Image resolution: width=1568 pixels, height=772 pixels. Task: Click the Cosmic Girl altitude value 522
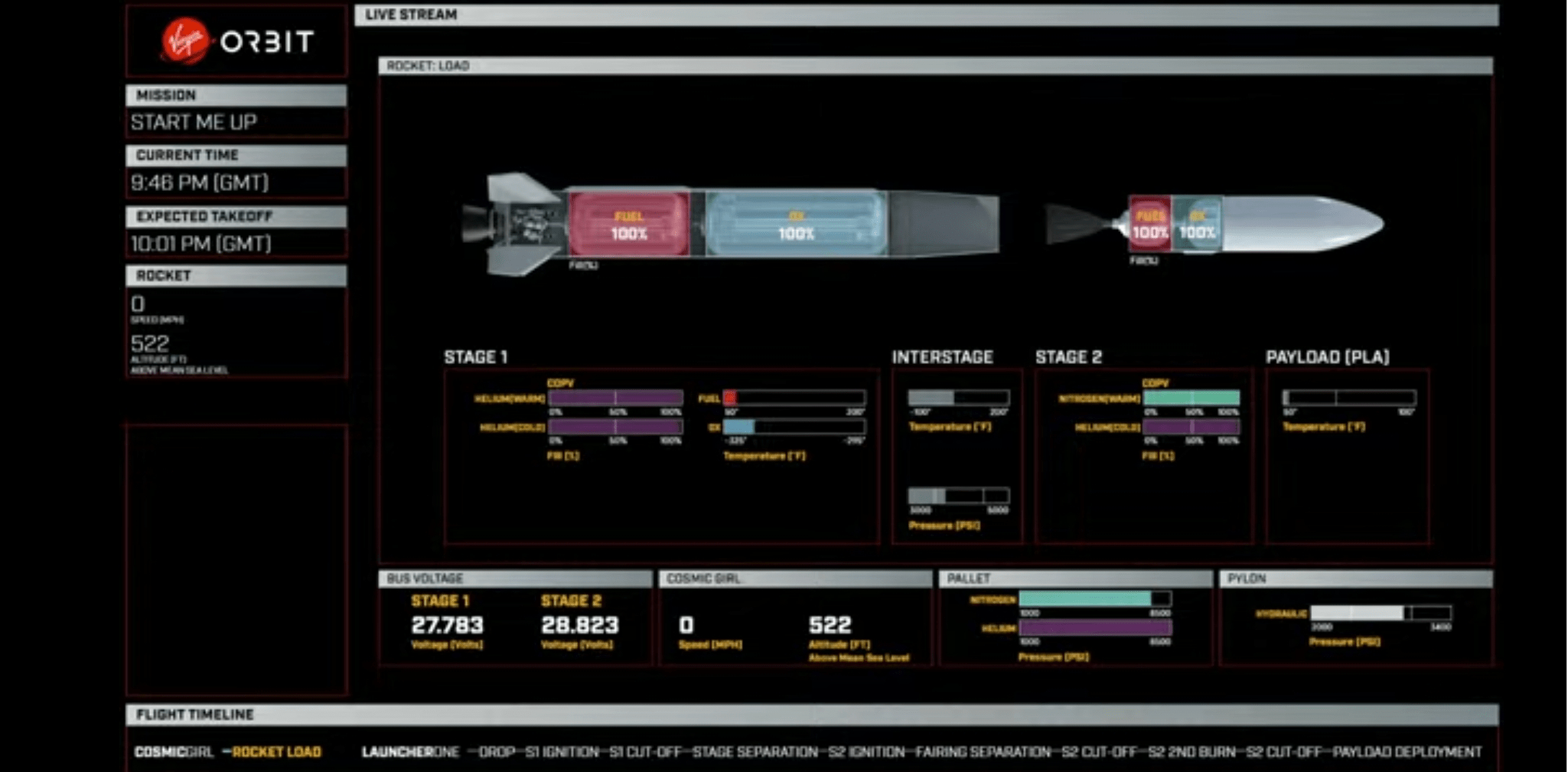pos(830,625)
